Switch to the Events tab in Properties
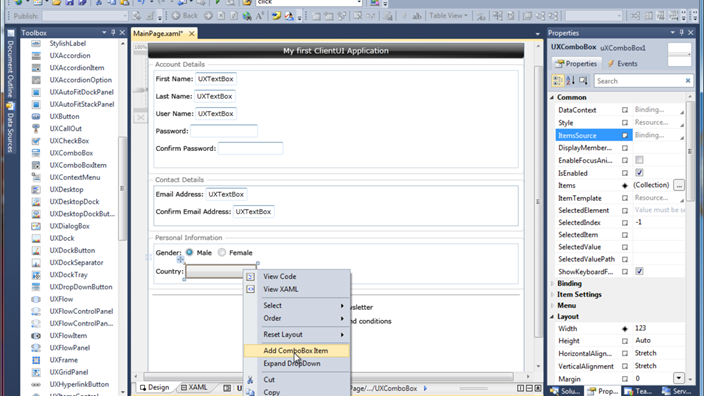Viewport: 704px width, 396px height. [622, 64]
